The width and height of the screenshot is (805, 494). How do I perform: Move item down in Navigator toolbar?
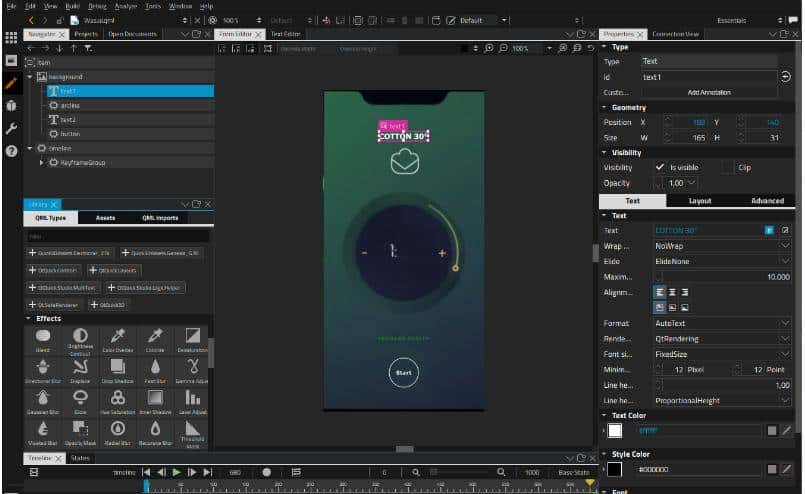[x=59, y=48]
